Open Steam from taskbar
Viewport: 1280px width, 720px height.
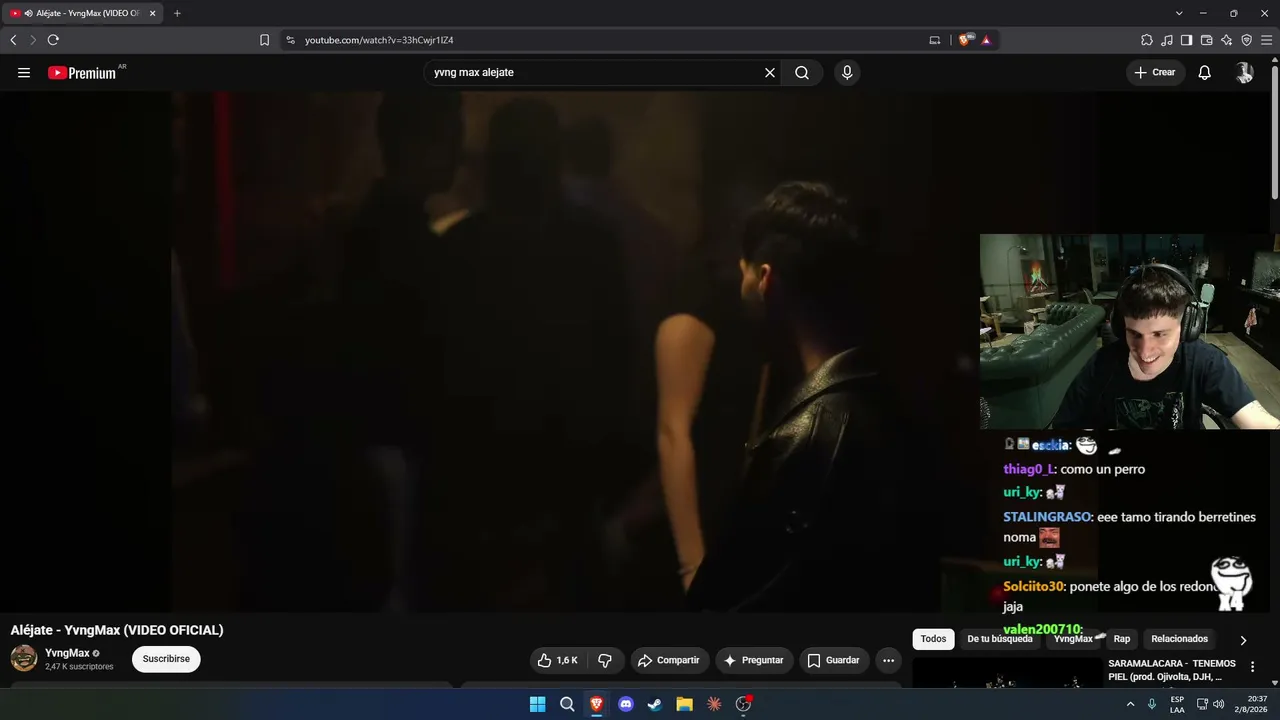point(655,704)
